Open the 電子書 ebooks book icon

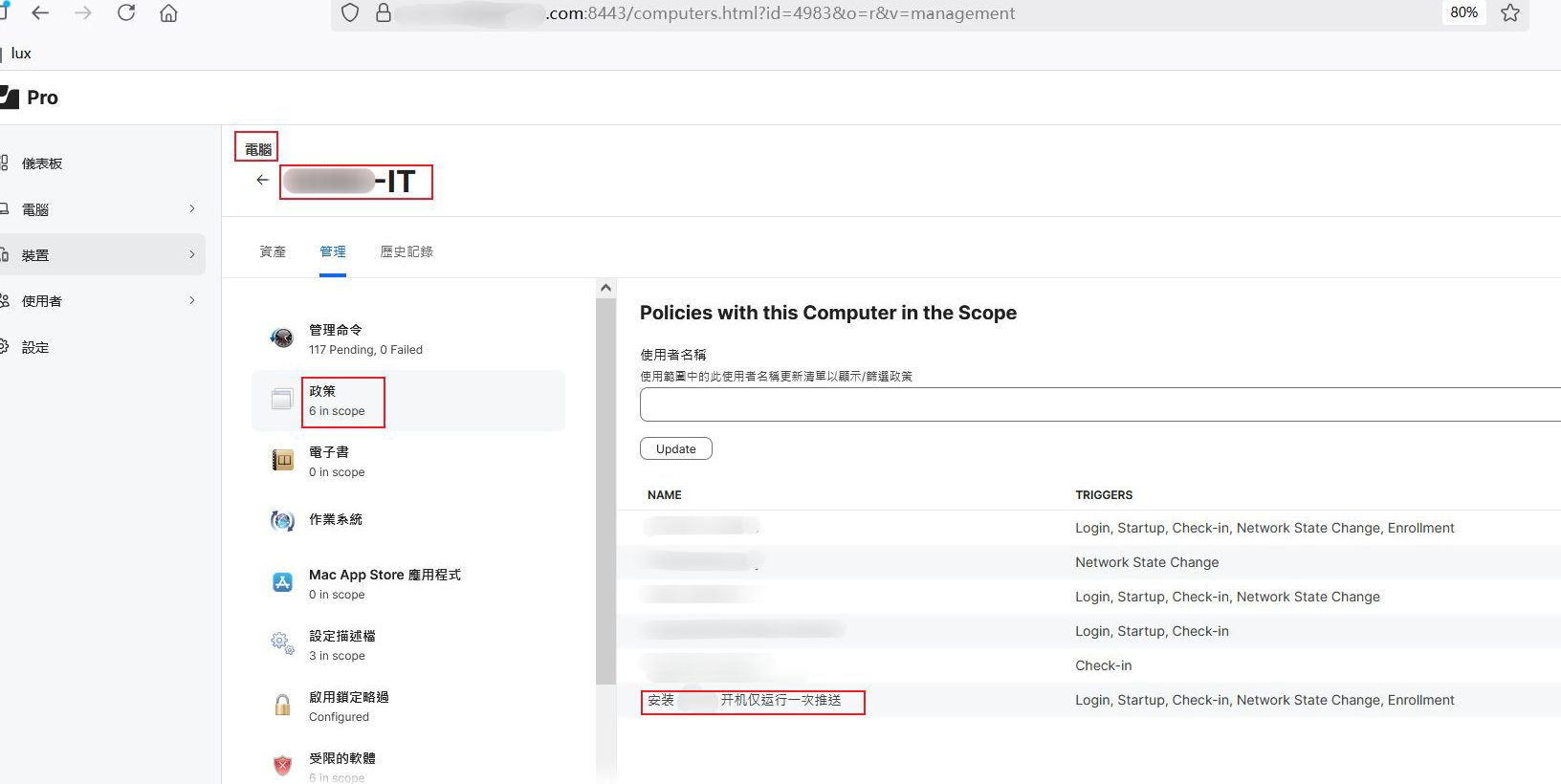(282, 461)
